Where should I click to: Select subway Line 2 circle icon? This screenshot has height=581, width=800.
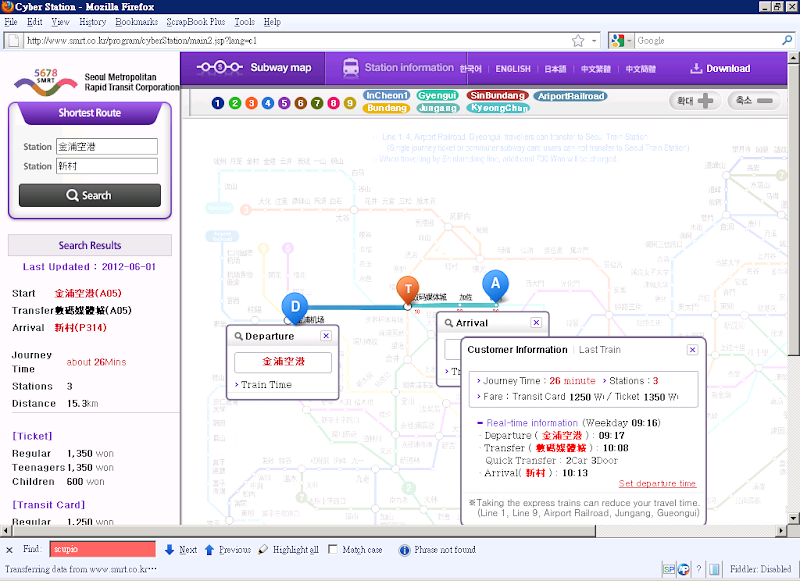pyautogui.click(x=235, y=103)
